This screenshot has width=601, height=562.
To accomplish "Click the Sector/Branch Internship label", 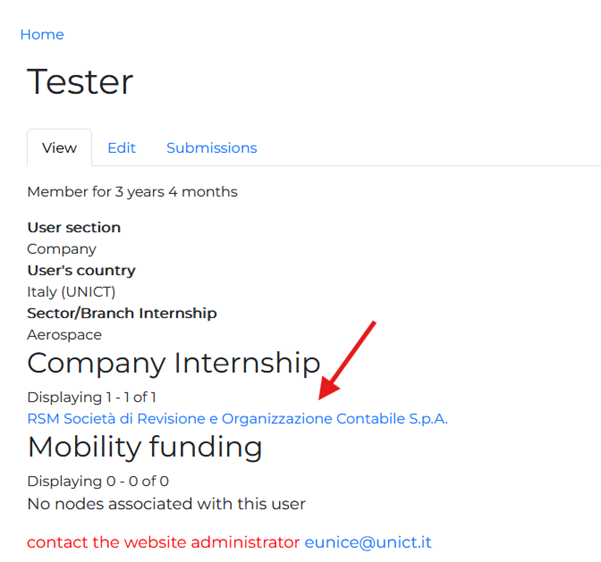I will pyautogui.click(x=122, y=313).
